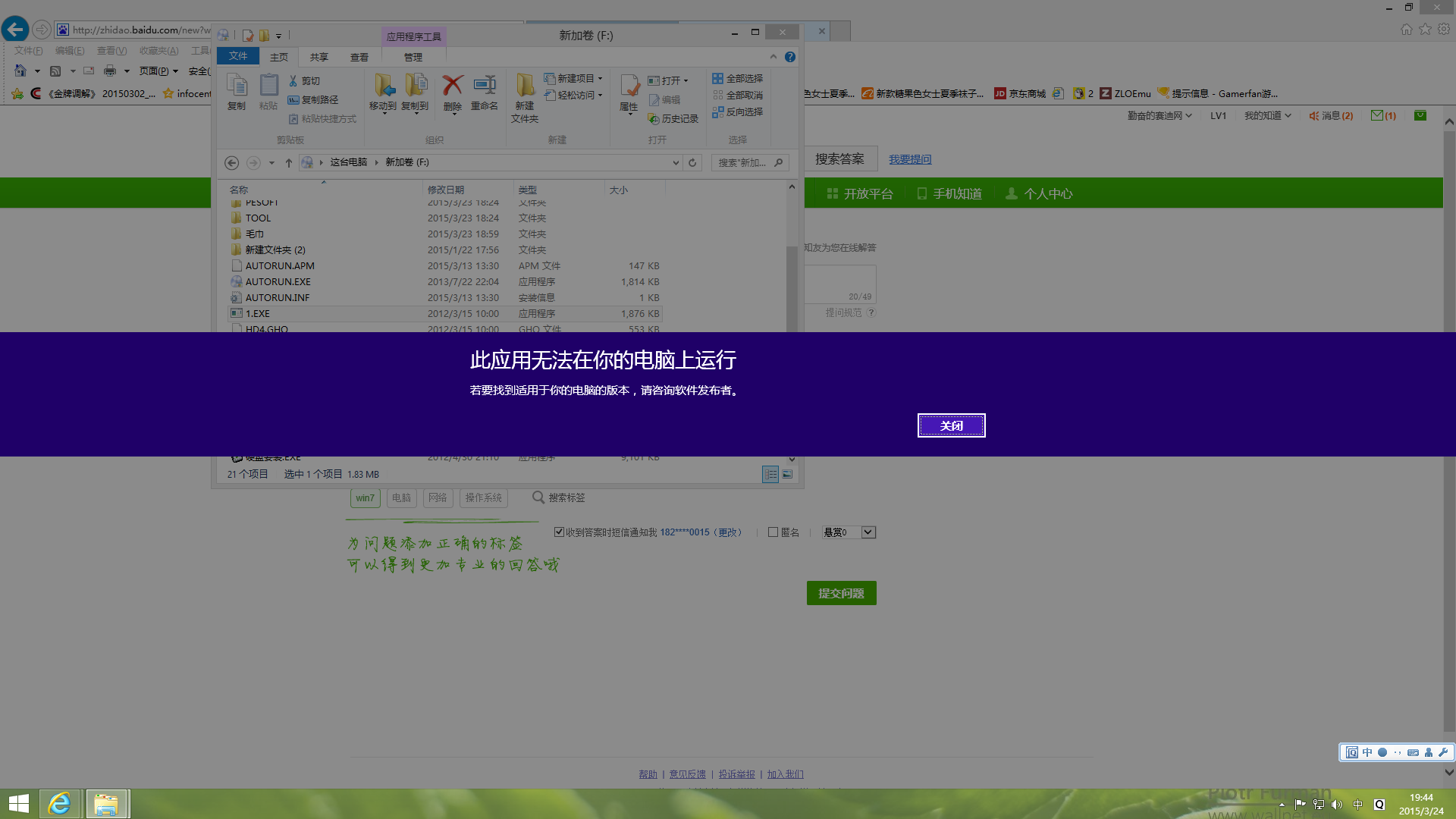Click the IE home icon
The height and width of the screenshot is (819, 1456).
1407,30
